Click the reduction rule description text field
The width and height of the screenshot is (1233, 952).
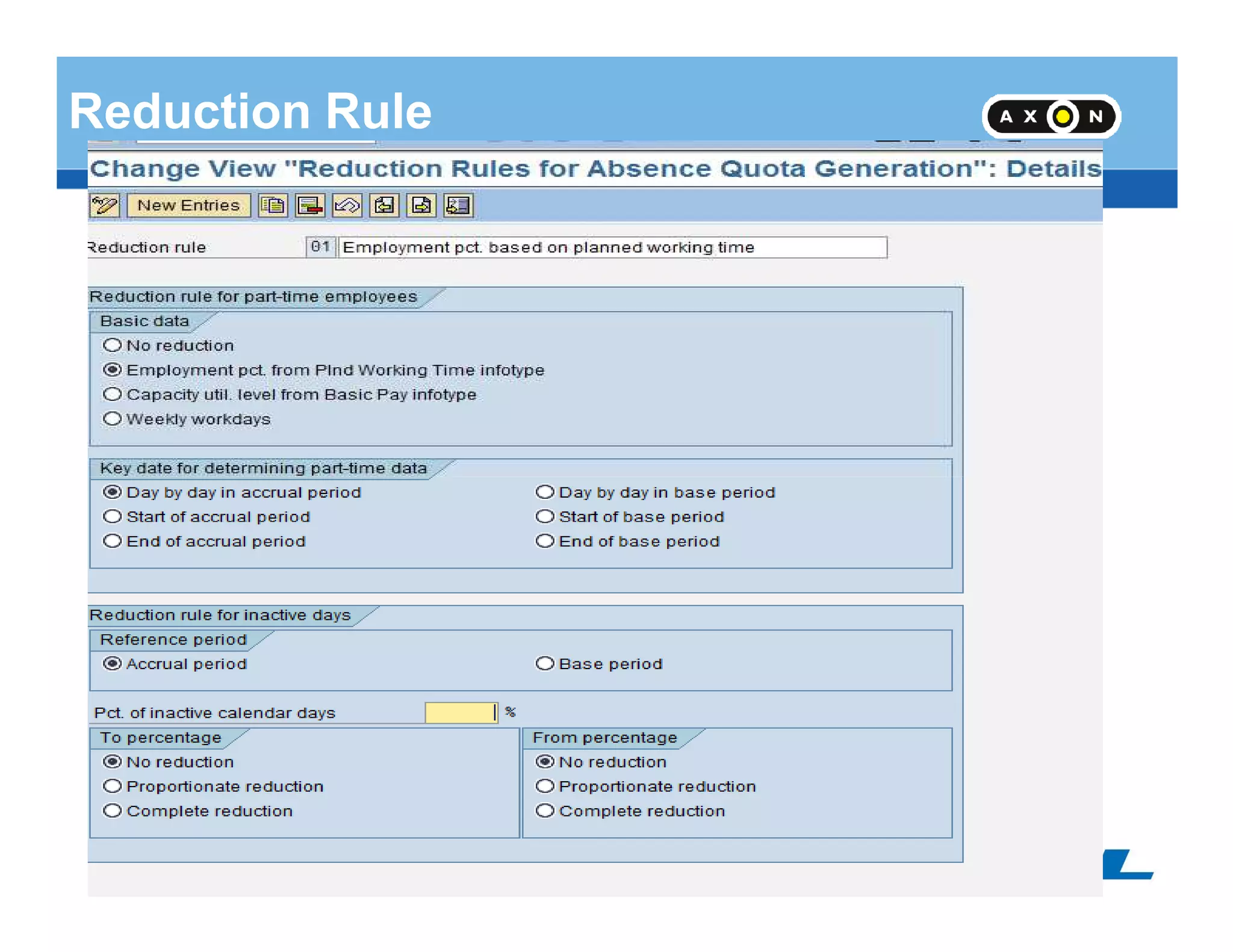[612, 247]
